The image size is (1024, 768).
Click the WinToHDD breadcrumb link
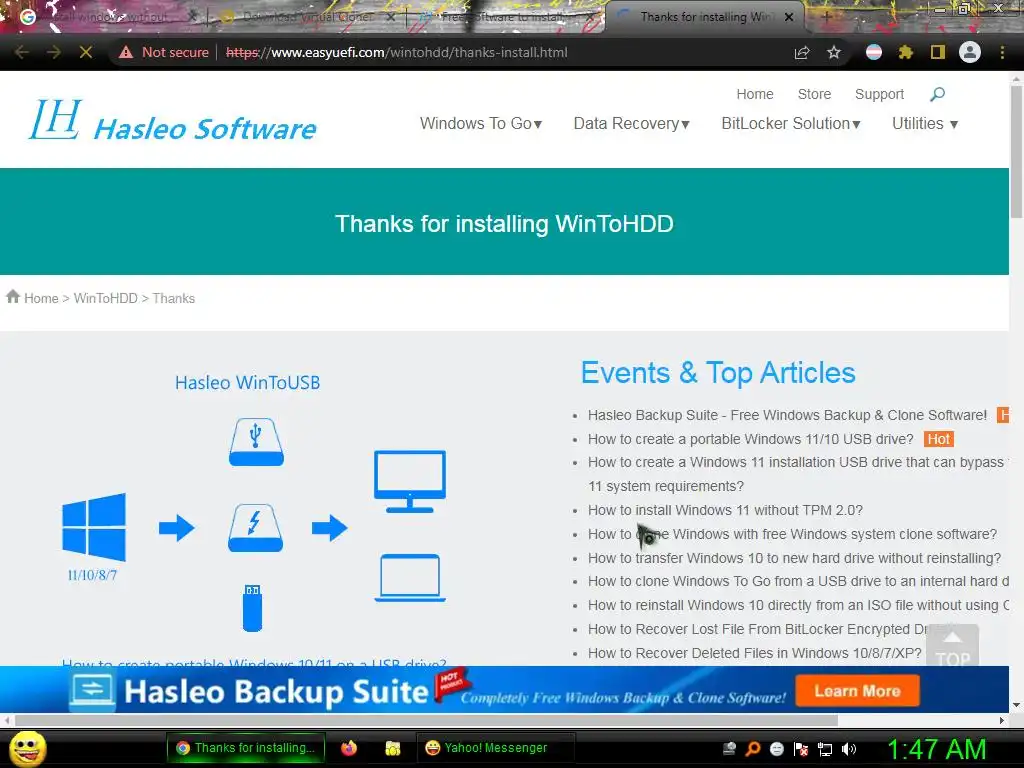(105, 298)
